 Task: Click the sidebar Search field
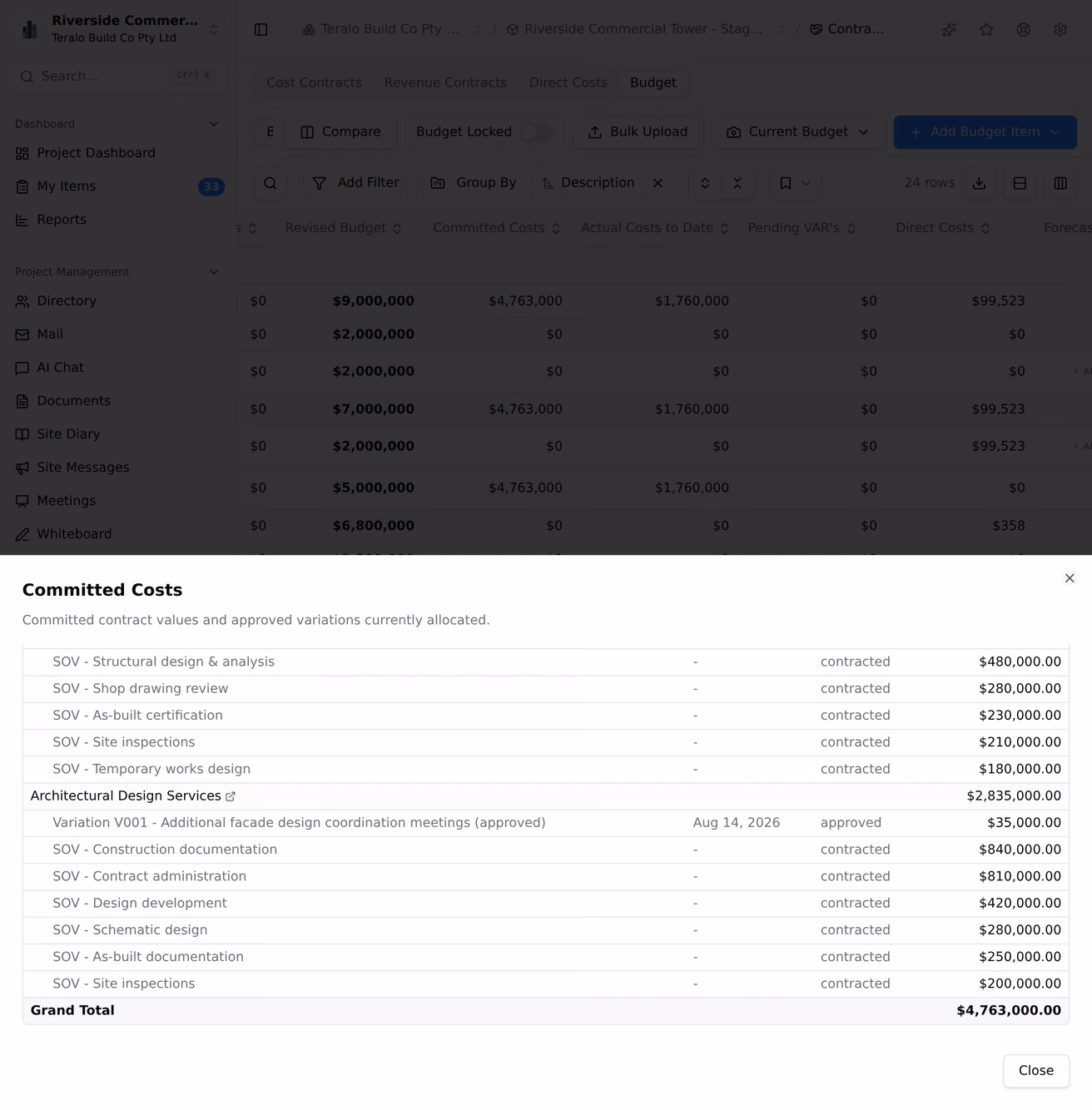[118, 77]
